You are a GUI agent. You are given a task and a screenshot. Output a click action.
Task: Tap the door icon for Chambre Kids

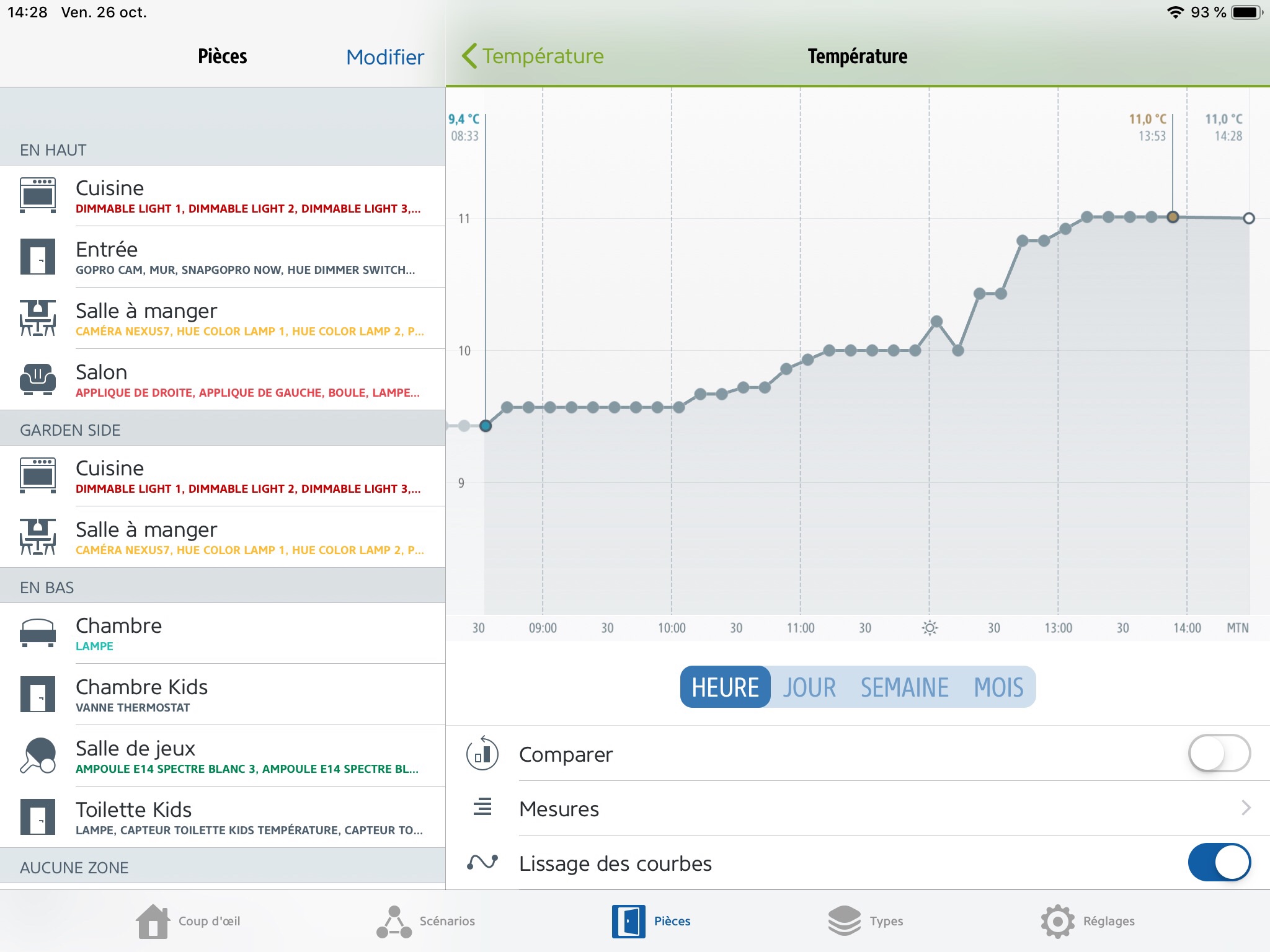pos(38,694)
